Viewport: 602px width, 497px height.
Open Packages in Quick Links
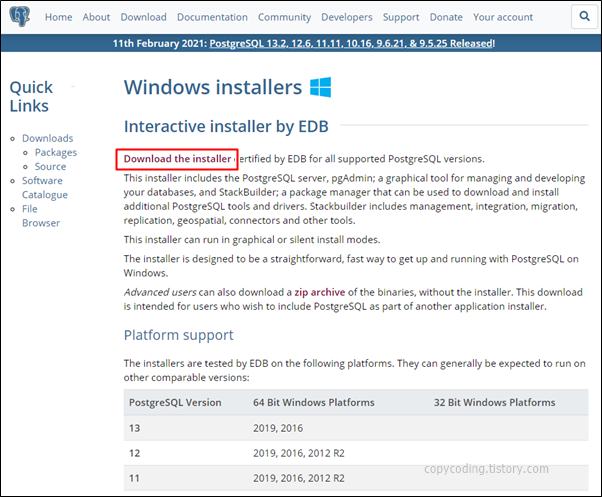(56, 153)
